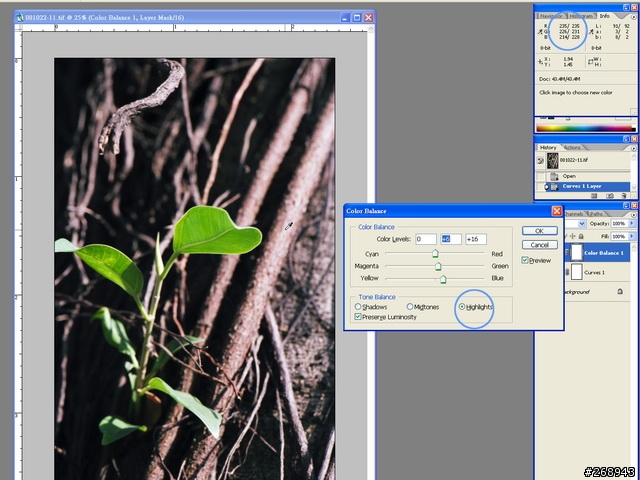Image resolution: width=640 pixels, height=480 pixels.
Task: Click the document icon in image title bar
Action: click(20, 18)
